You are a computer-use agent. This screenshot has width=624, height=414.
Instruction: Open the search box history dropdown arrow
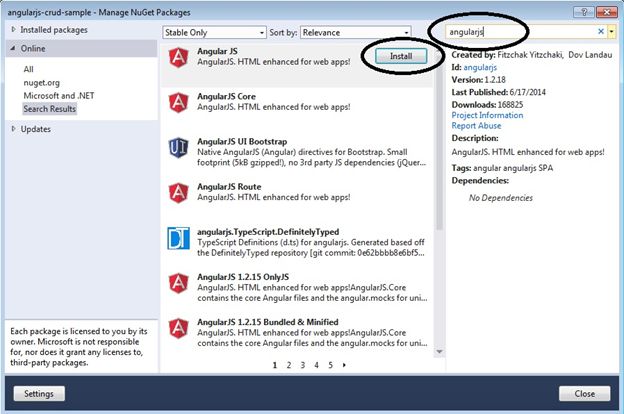(x=612, y=31)
